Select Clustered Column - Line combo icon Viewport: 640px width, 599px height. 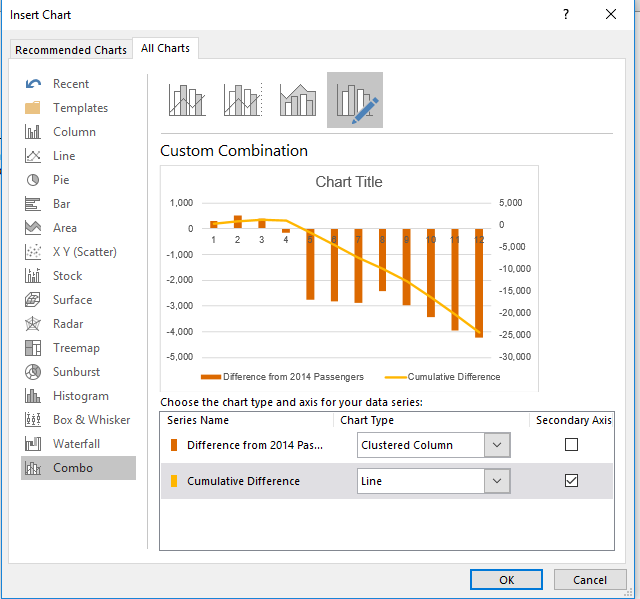[x=187, y=100]
